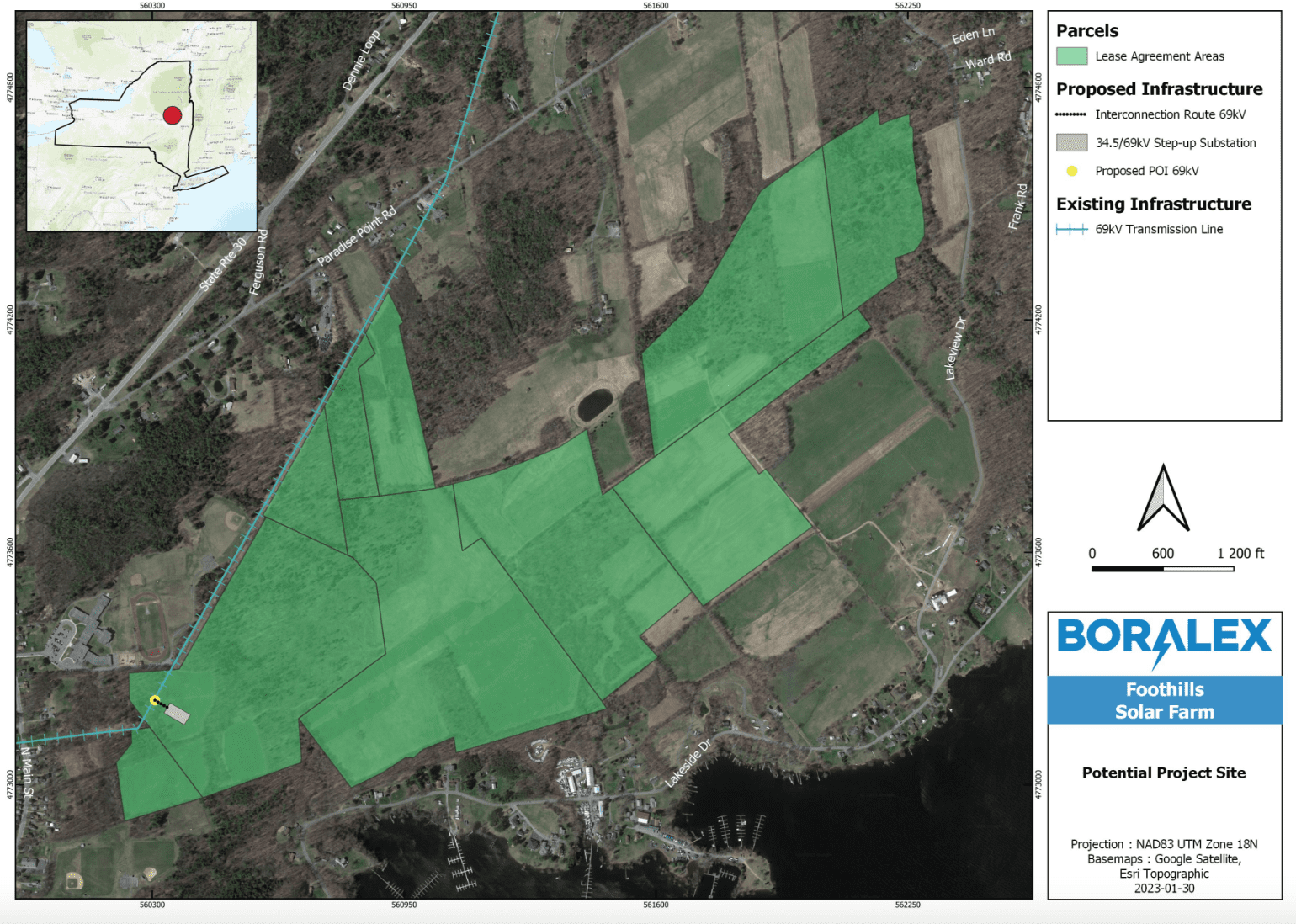Click the bottom '561600' coordinate label
The image size is (1296, 924).
(656, 905)
